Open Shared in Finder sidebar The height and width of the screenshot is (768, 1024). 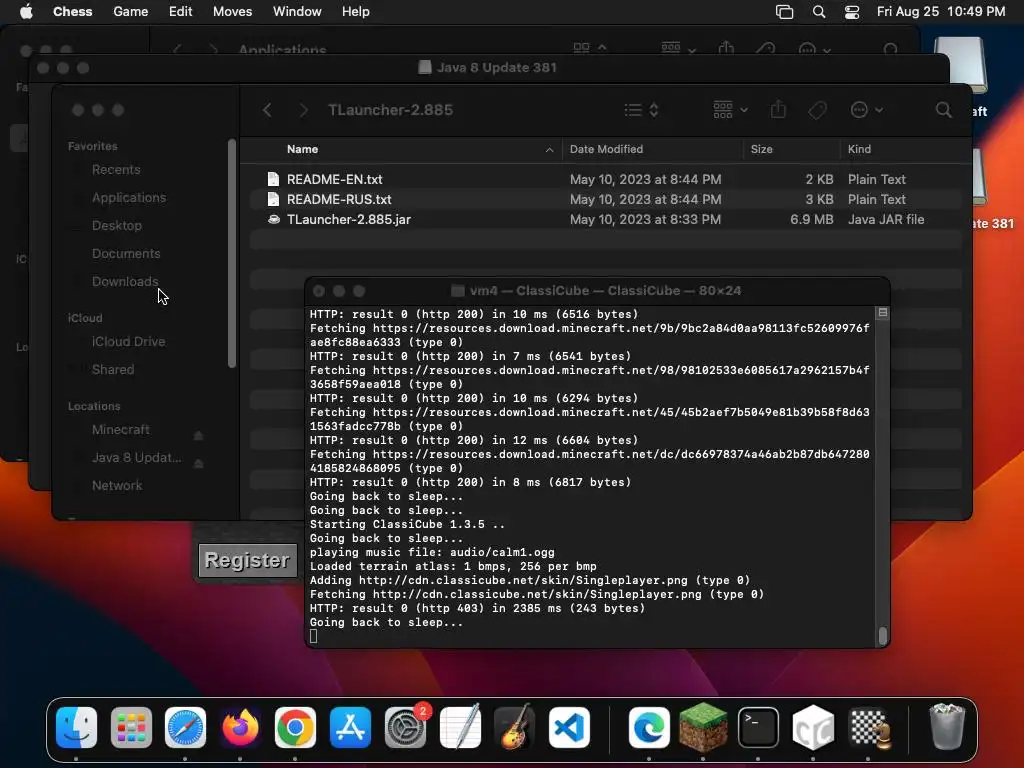(113, 370)
